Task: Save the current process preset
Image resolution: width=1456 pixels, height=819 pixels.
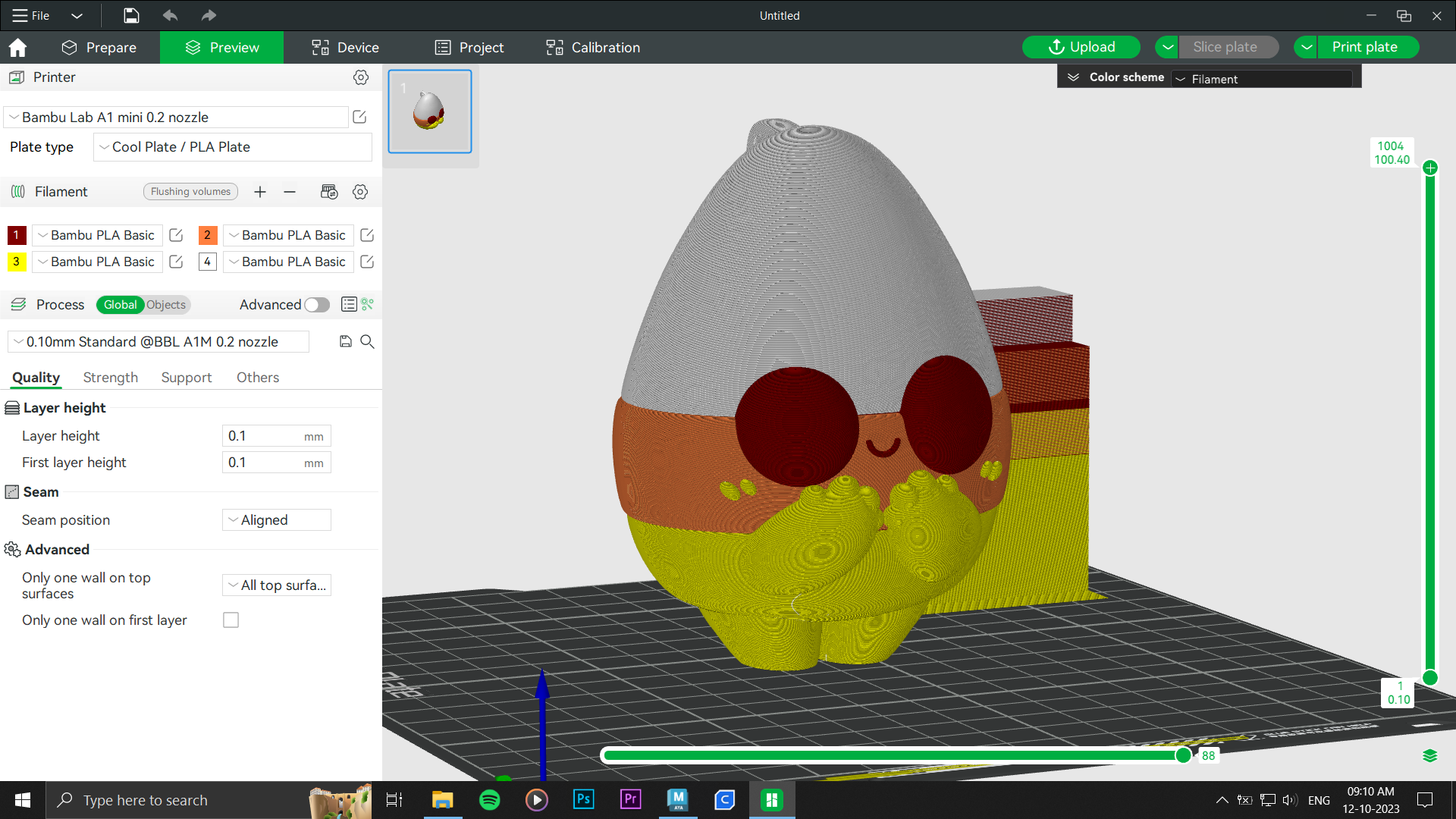Action: (x=346, y=341)
